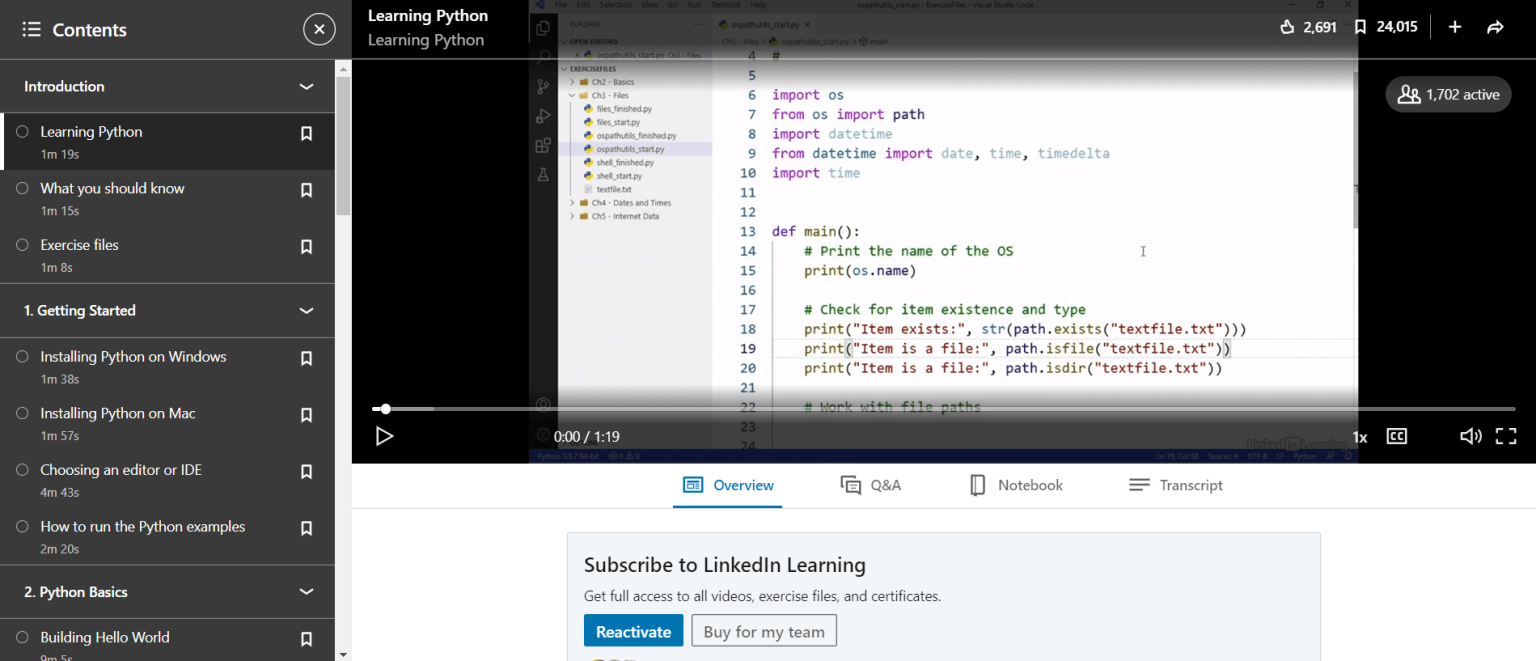The width and height of the screenshot is (1536, 661).
Task: Seek using the video progress bar
Action: [950, 408]
